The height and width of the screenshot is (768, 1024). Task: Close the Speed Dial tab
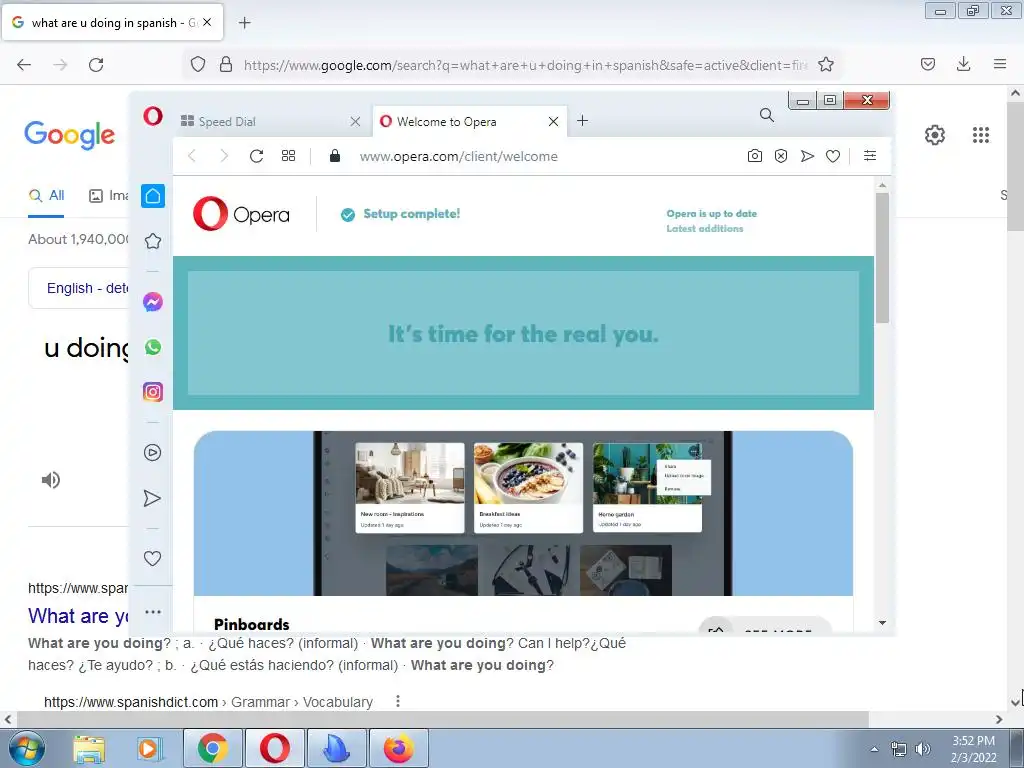pyautogui.click(x=355, y=121)
